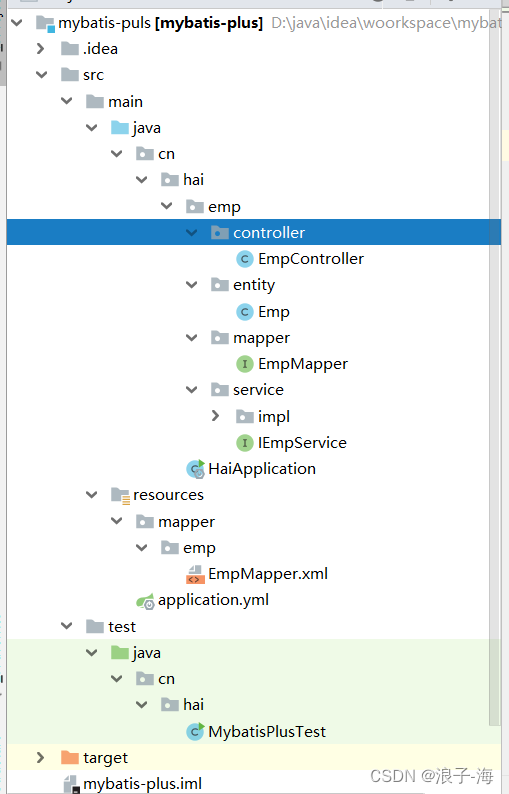Click the project tree vertical scrollbar
Screen dimensions: 509x794
pyautogui.click(x=495, y=370)
